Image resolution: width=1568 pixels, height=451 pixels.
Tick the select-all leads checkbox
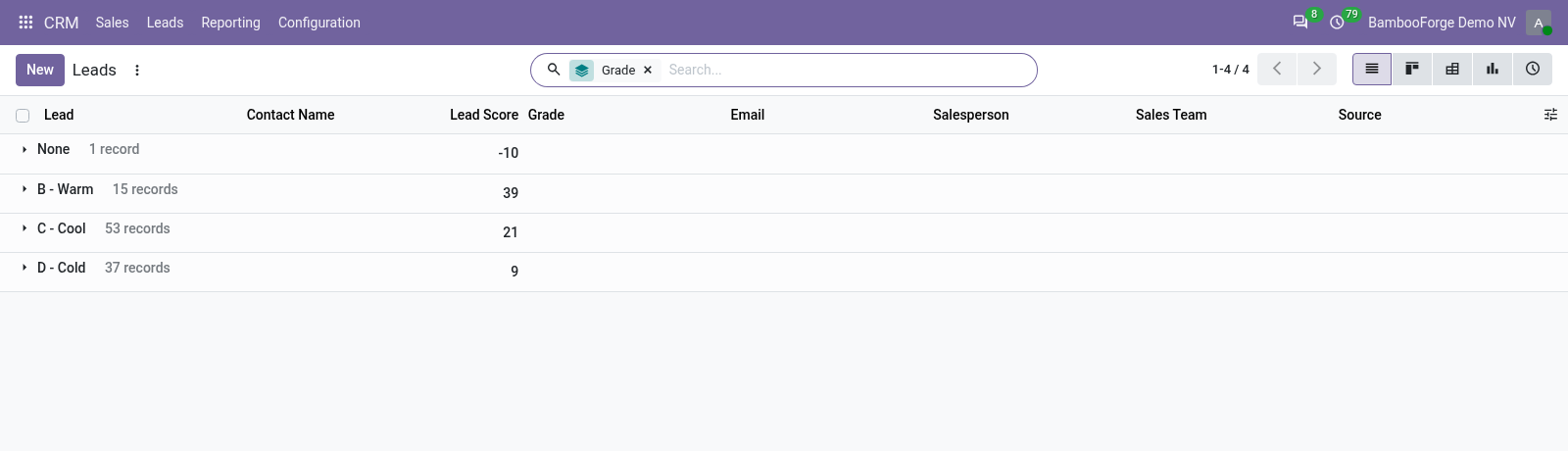(23, 116)
